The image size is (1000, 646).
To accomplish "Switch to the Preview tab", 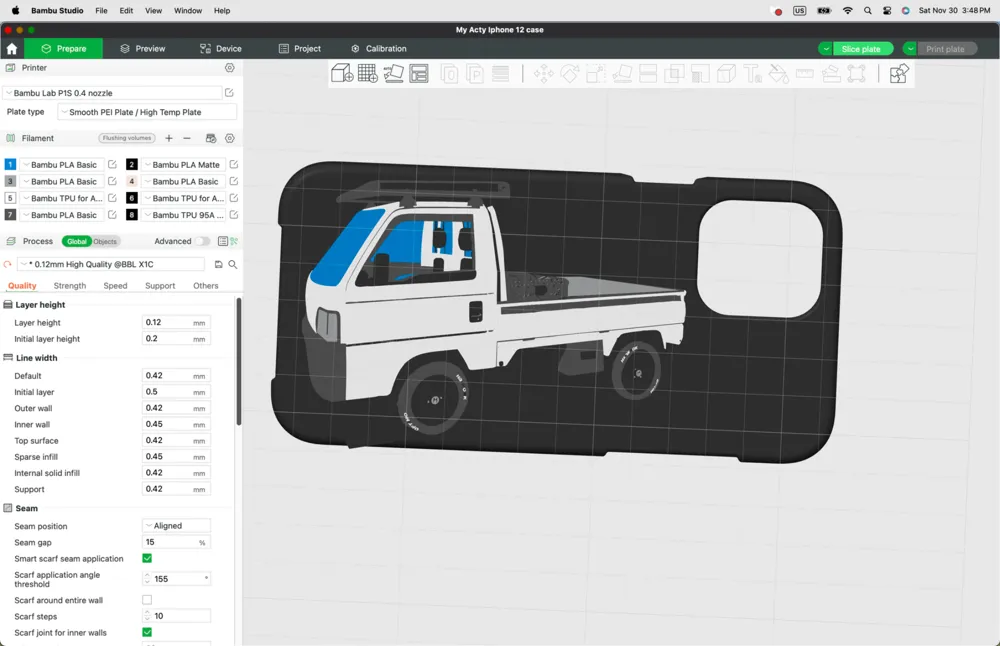I will (x=142, y=48).
